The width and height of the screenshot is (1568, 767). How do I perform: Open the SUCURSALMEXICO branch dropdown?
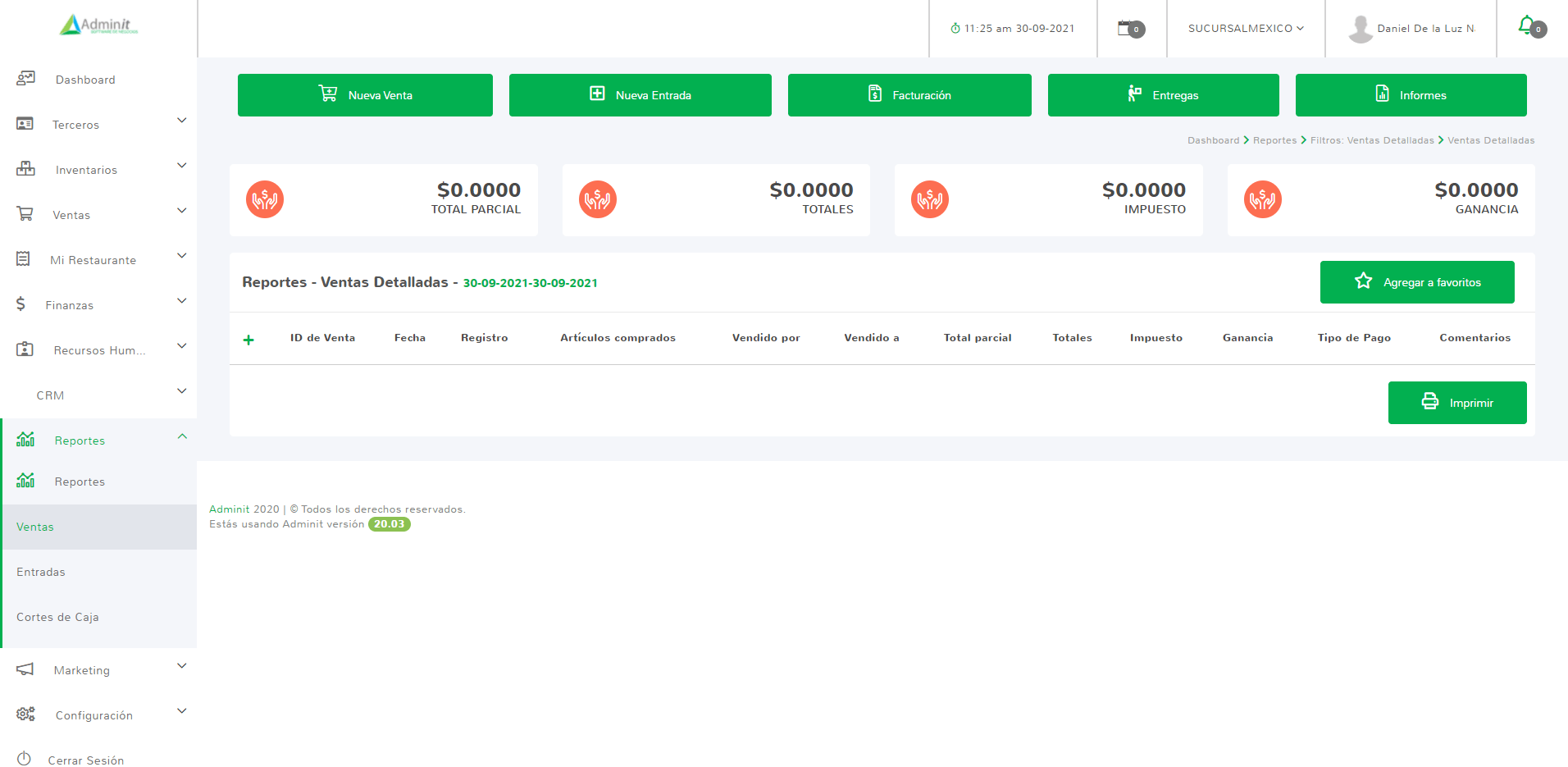[x=1245, y=29]
